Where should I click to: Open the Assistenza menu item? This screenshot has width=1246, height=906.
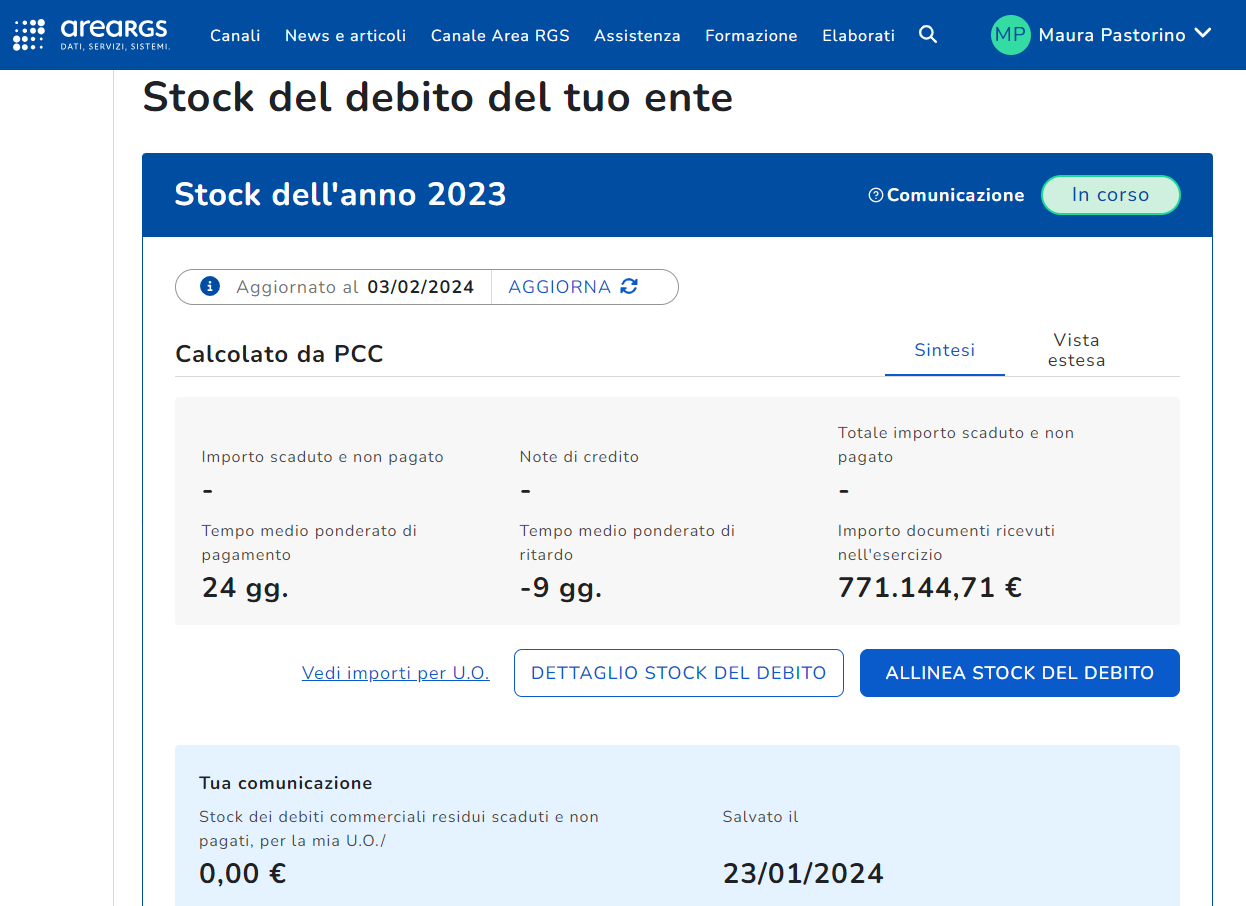637,35
